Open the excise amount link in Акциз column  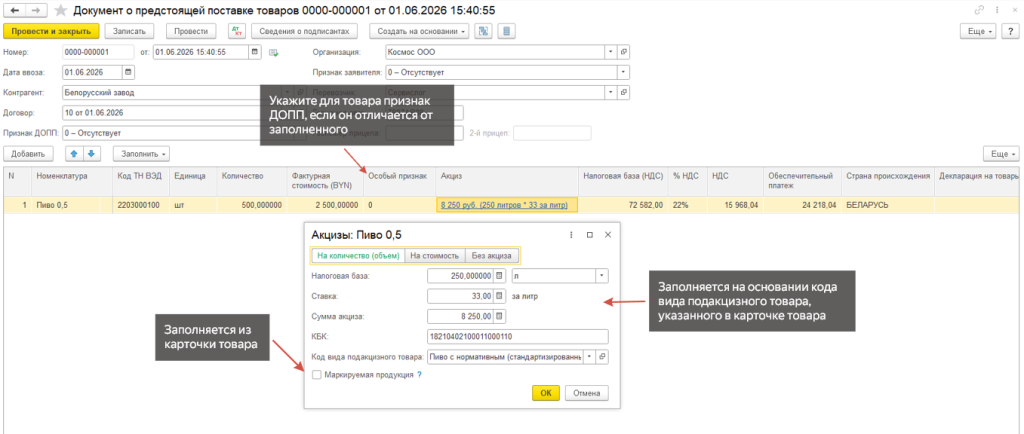point(505,205)
